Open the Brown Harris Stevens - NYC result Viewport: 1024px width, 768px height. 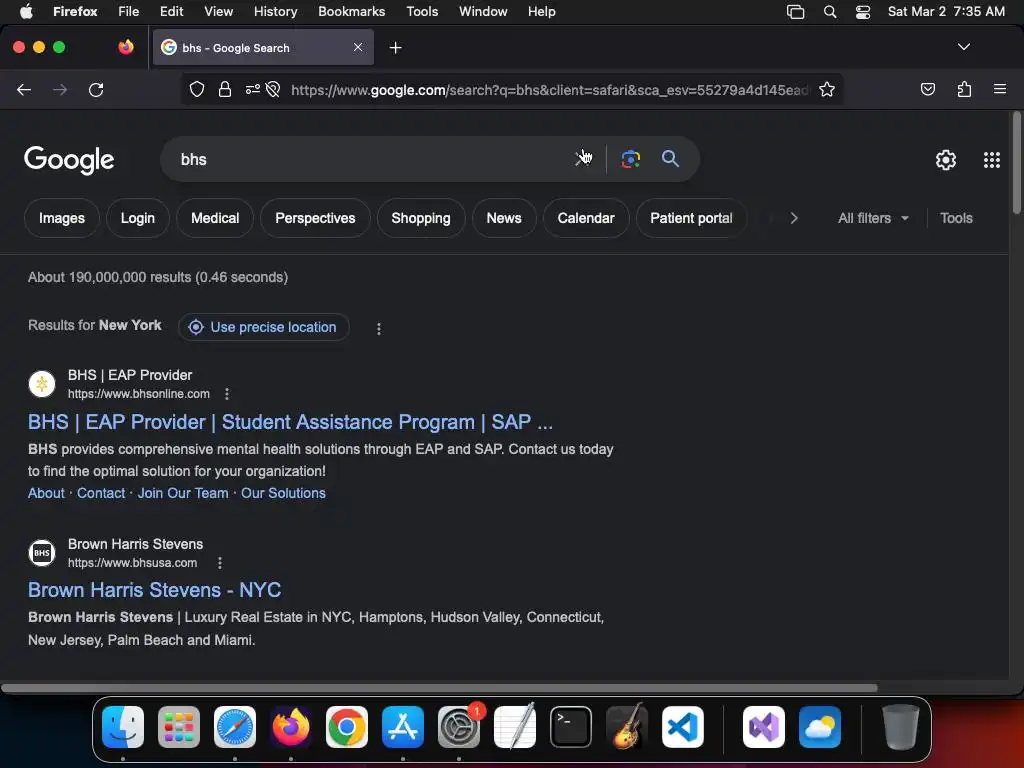pyautogui.click(x=155, y=590)
